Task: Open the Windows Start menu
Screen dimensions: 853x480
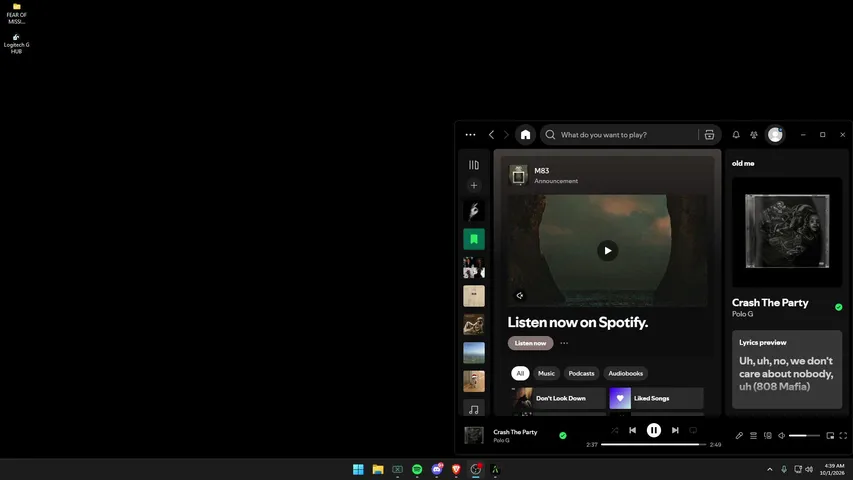Action: 358,469
